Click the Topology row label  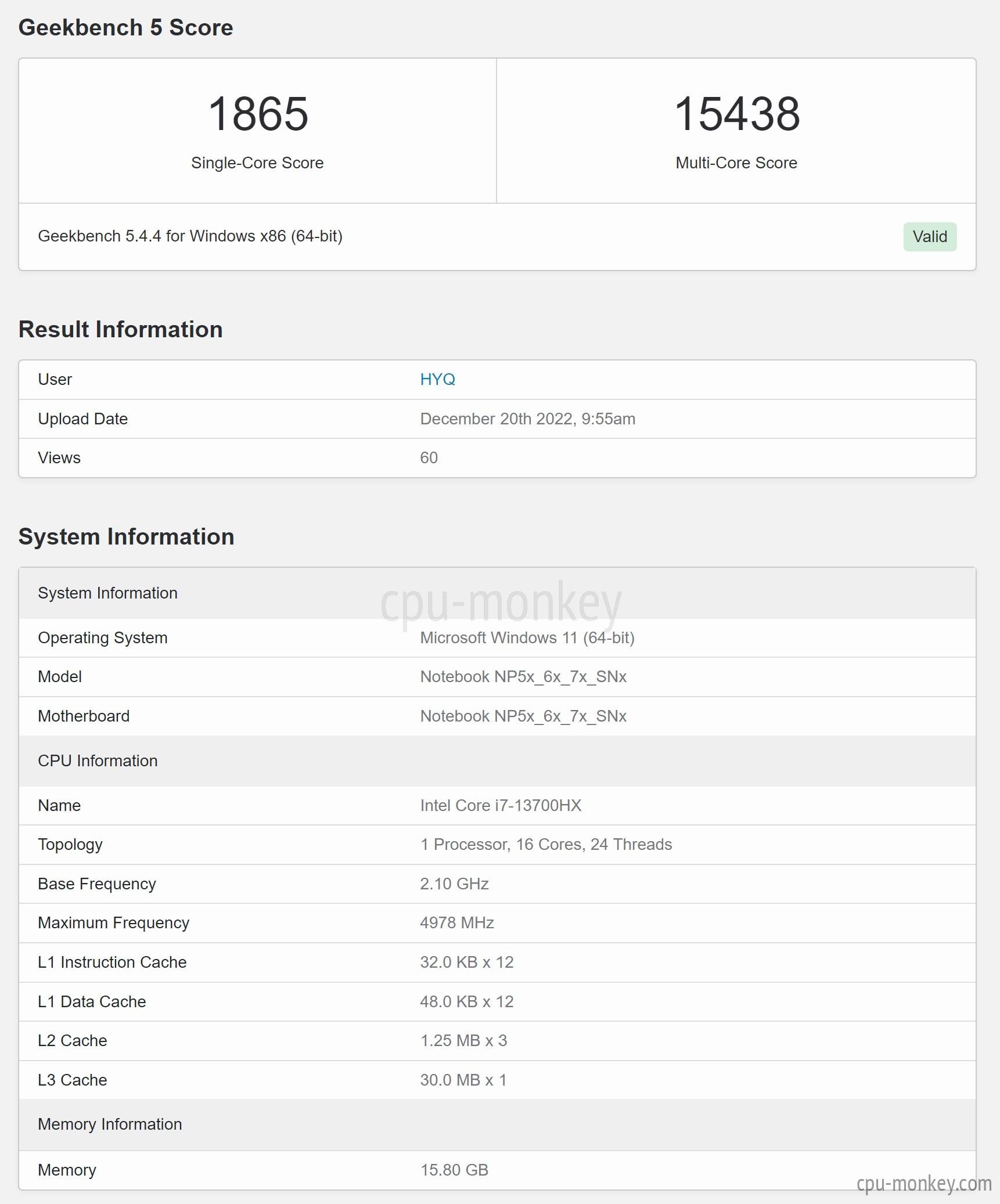[x=70, y=844]
